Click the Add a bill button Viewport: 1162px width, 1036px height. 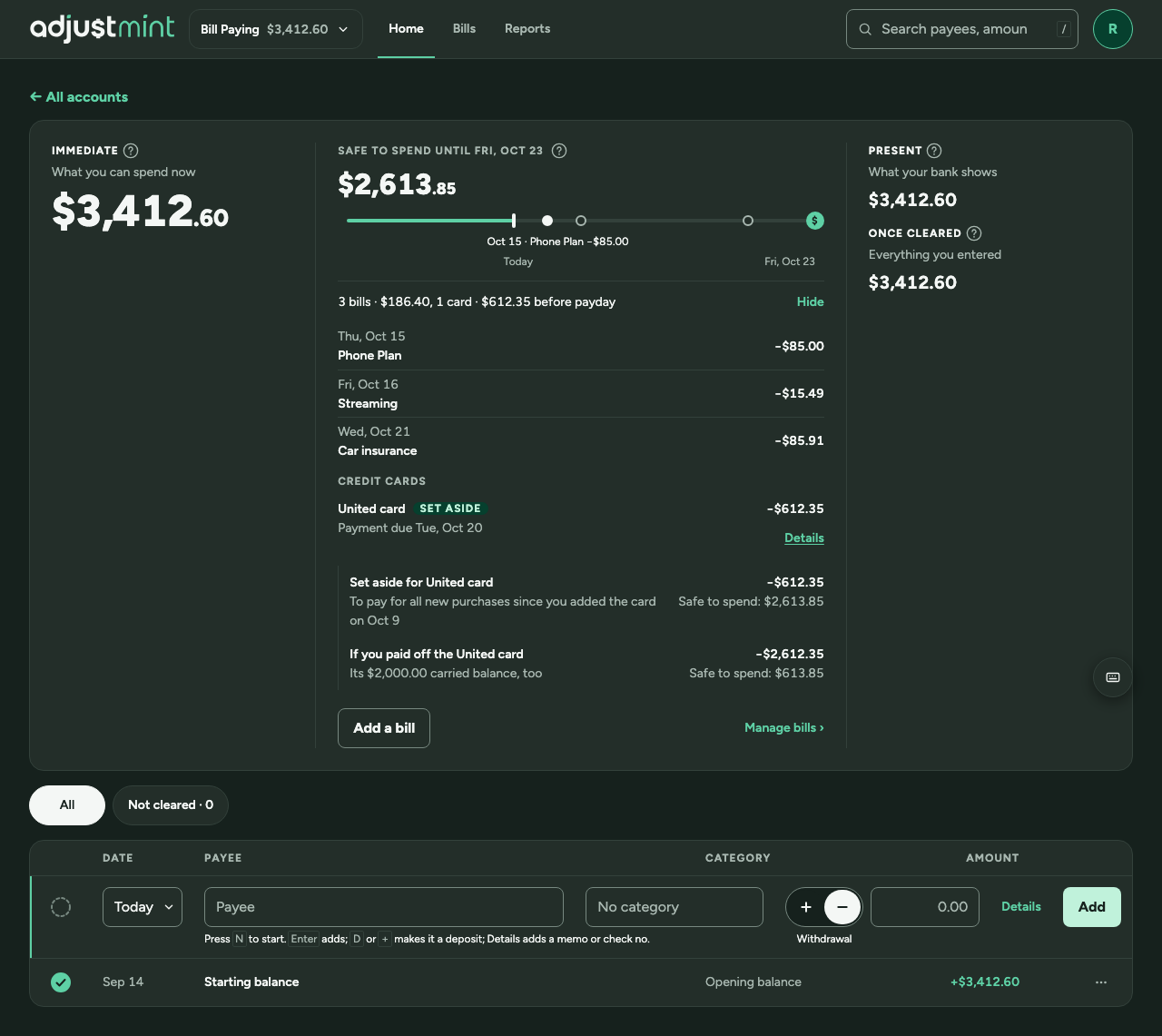click(x=384, y=728)
